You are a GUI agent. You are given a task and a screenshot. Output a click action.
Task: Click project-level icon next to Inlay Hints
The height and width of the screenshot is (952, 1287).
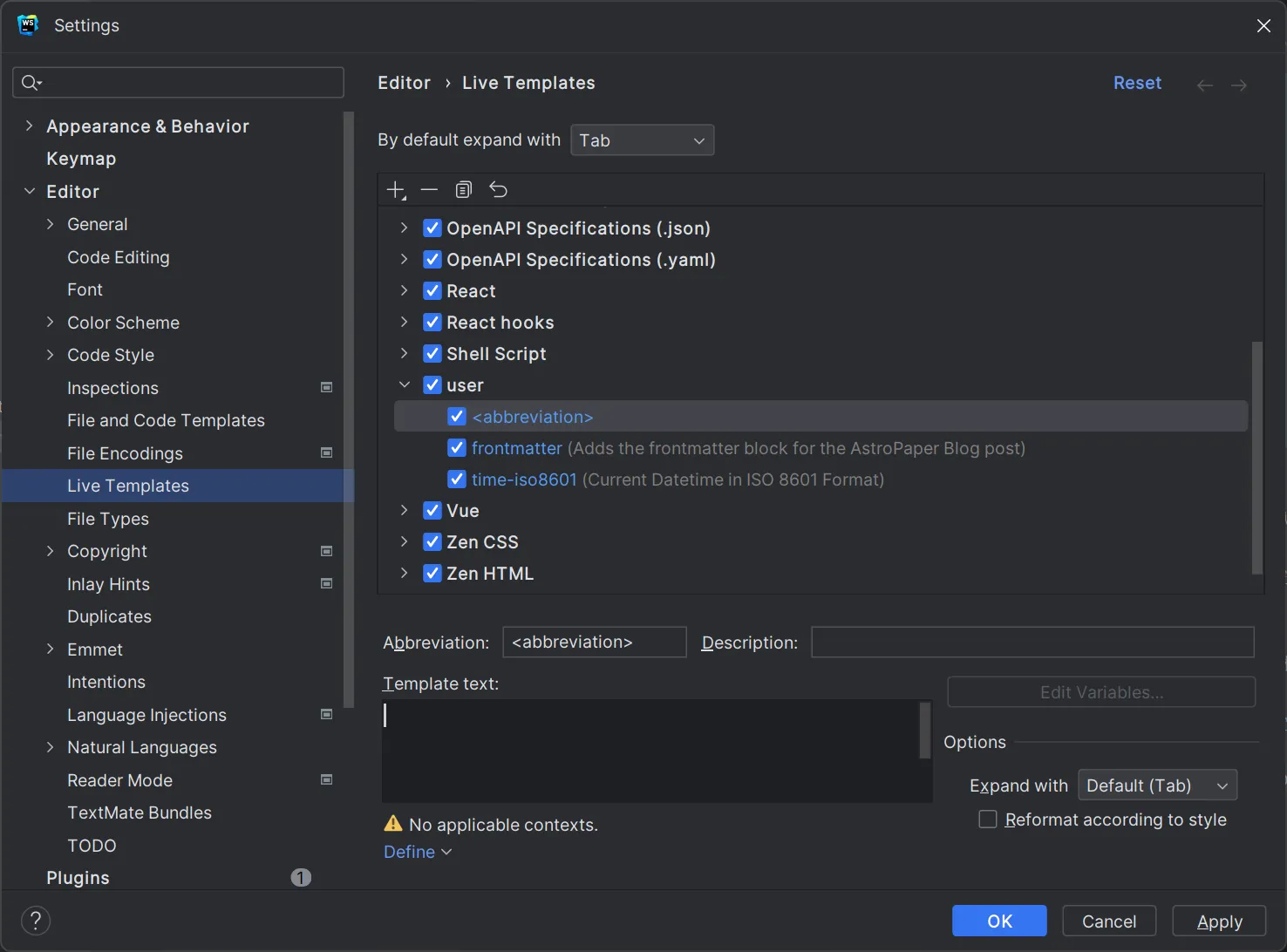(327, 583)
